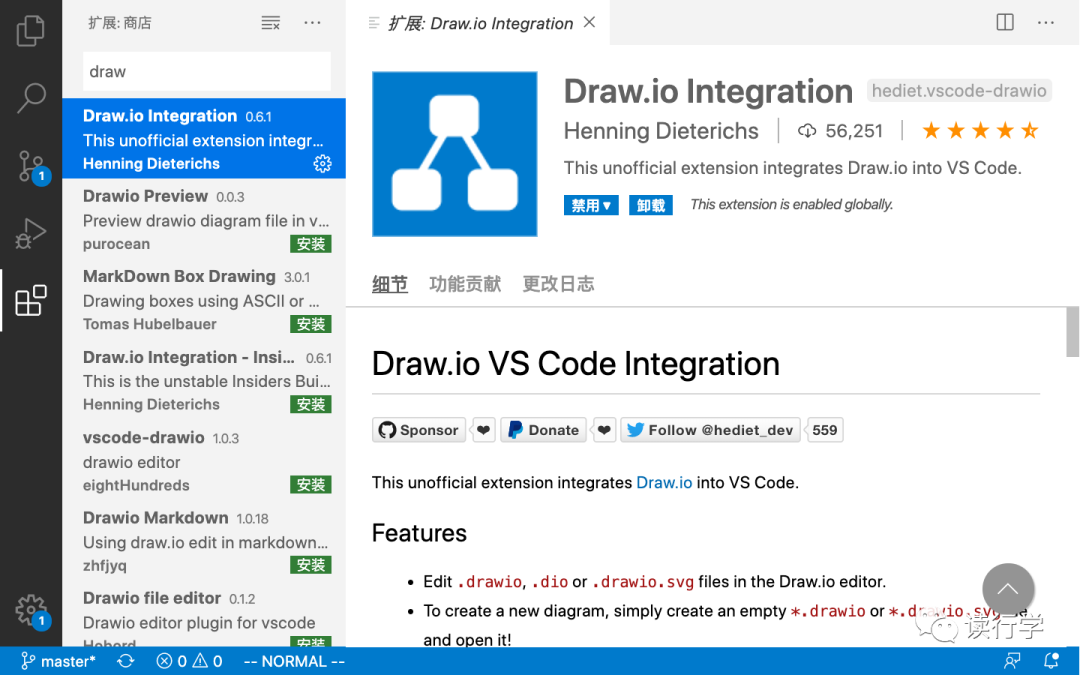The width and height of the screenshot is (1080, 675).
Task: Open the Run and Debug view
Action: 30,233
